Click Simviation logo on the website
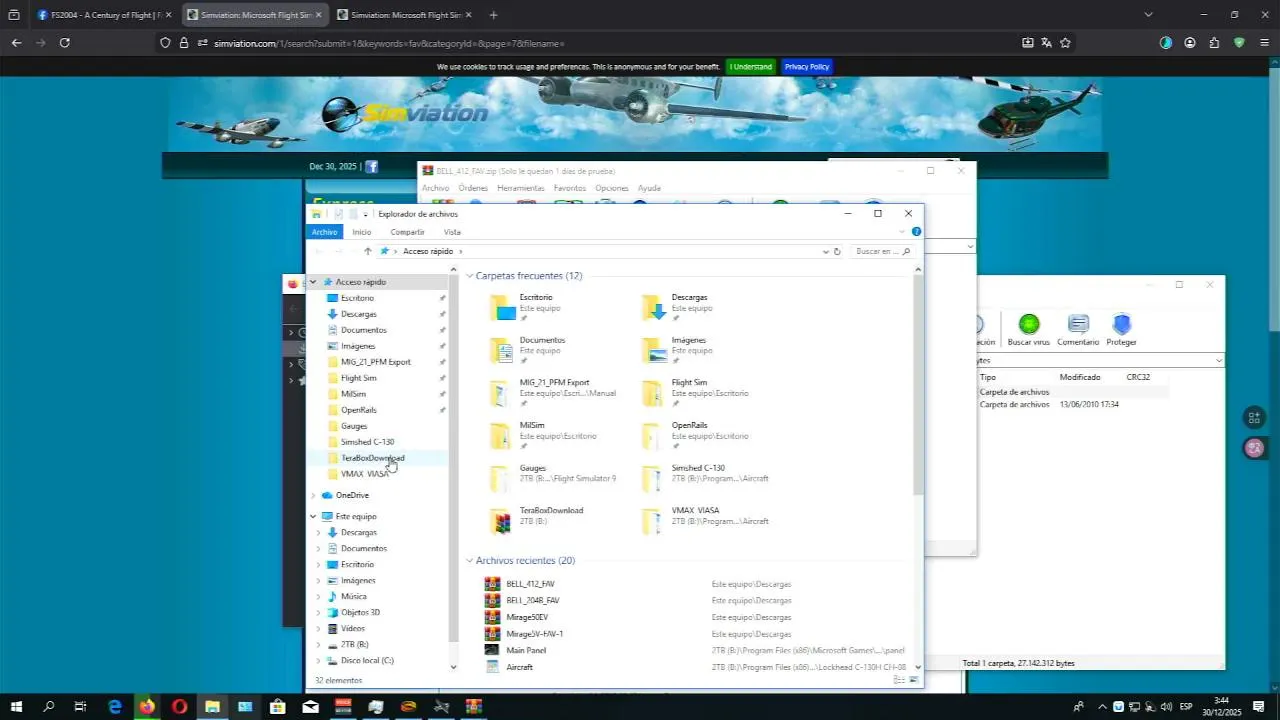Viewport: 1280px width, 720px height. pyautogui.click(x=406, y=113)
